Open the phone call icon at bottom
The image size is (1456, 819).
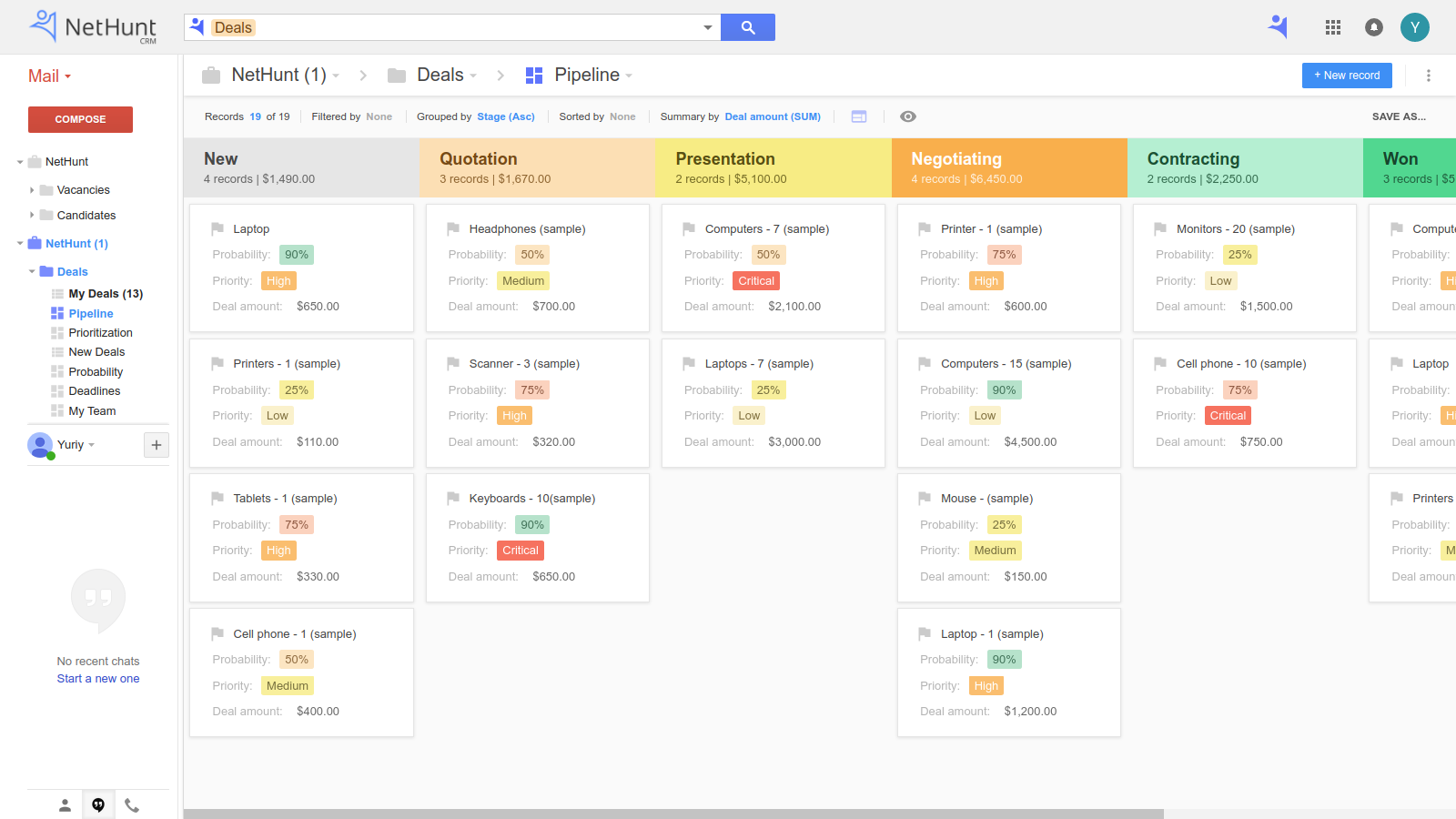(x=132, y=805)
